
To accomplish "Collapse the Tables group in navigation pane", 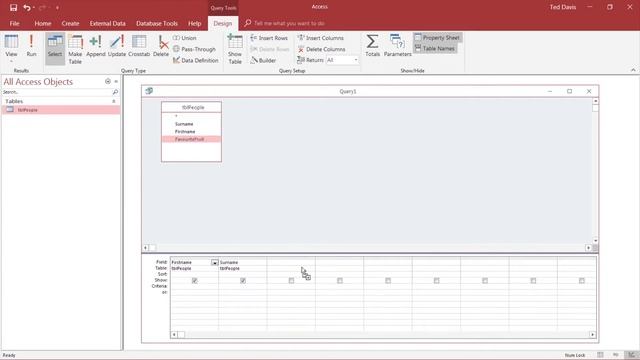I will 114,101.
